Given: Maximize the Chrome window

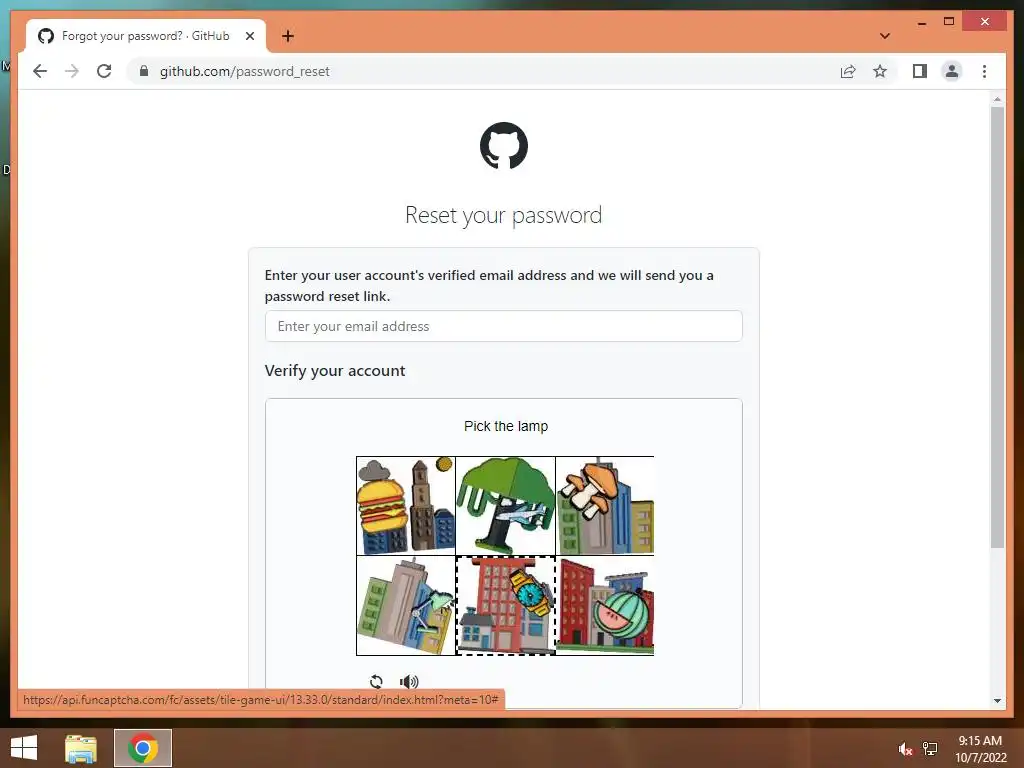Looking at the screenshot, I should click(949, 22).
